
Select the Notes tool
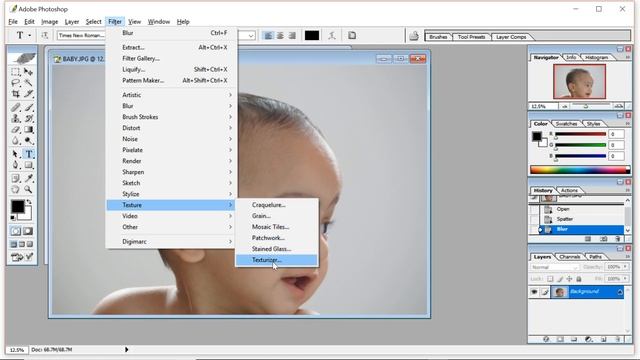(x=16, y=178)
